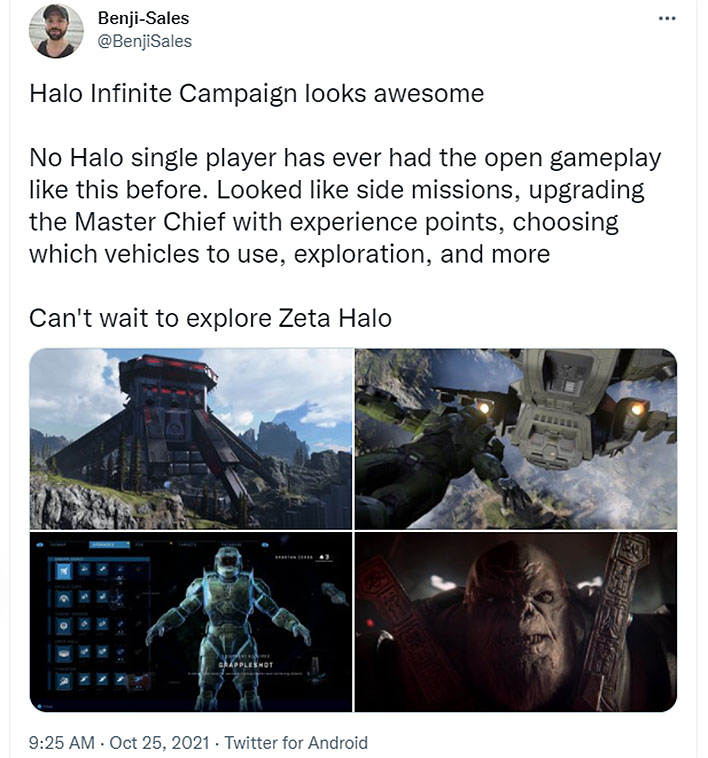Open the Pelican dropship image
Screen dimensions: 708x758
point(516,438)
